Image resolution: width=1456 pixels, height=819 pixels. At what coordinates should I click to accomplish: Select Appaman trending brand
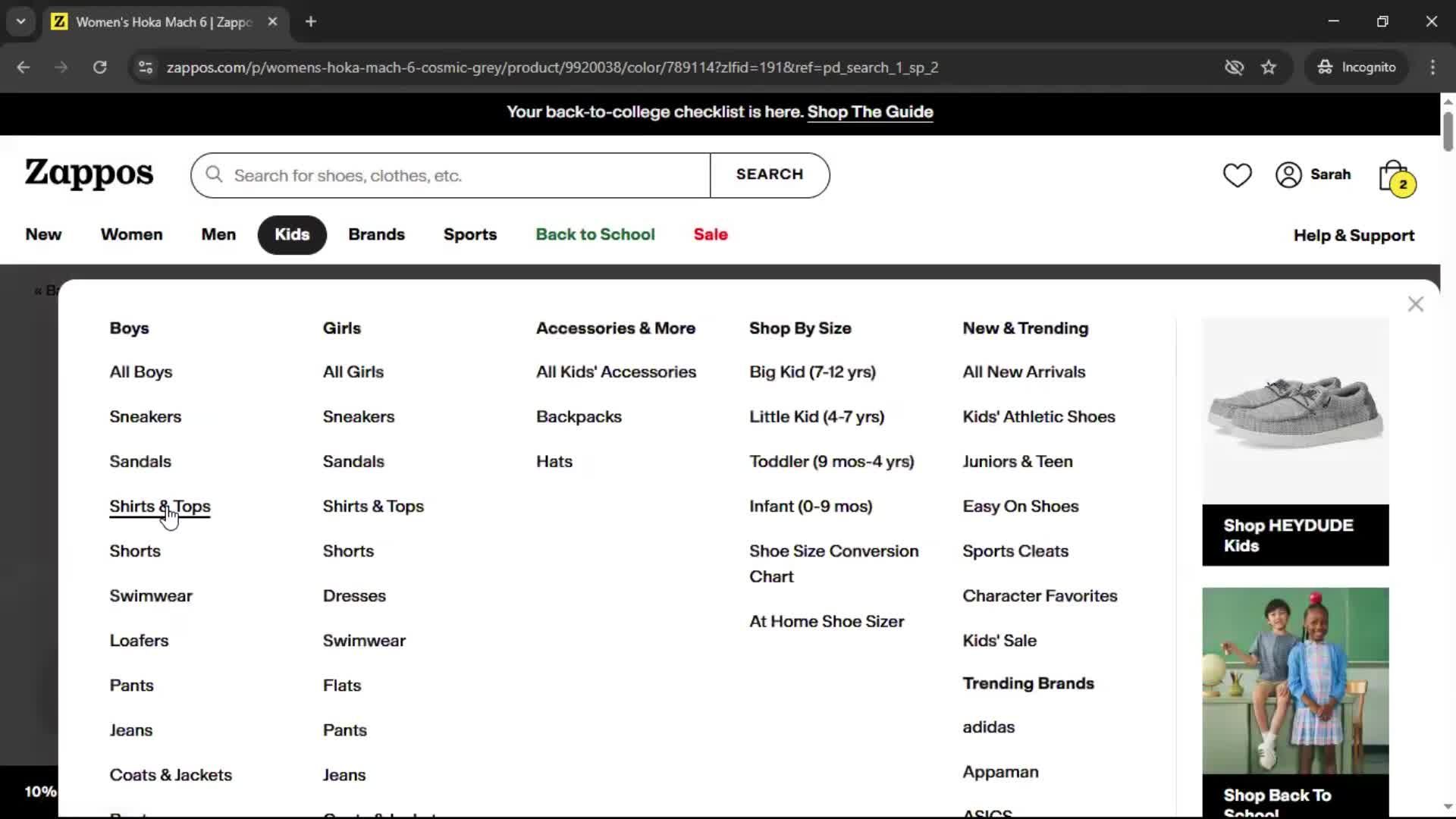[x=1000, y=772]
